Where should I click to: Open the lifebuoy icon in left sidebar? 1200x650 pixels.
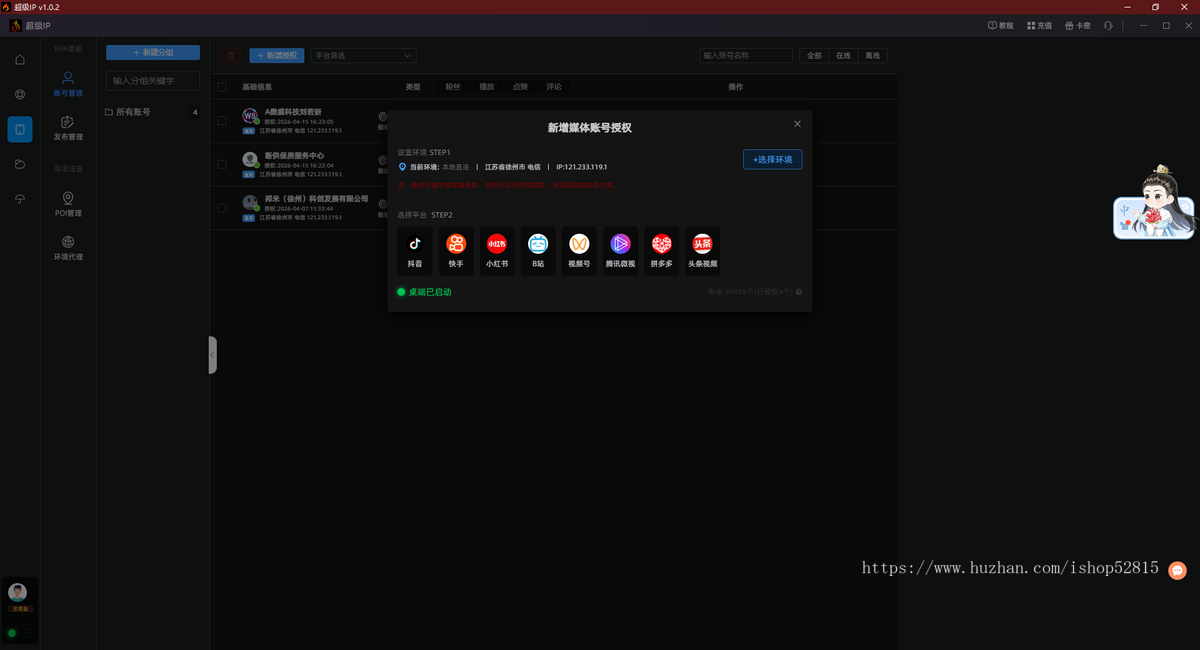pyautogui.click(x=20, y=94)
